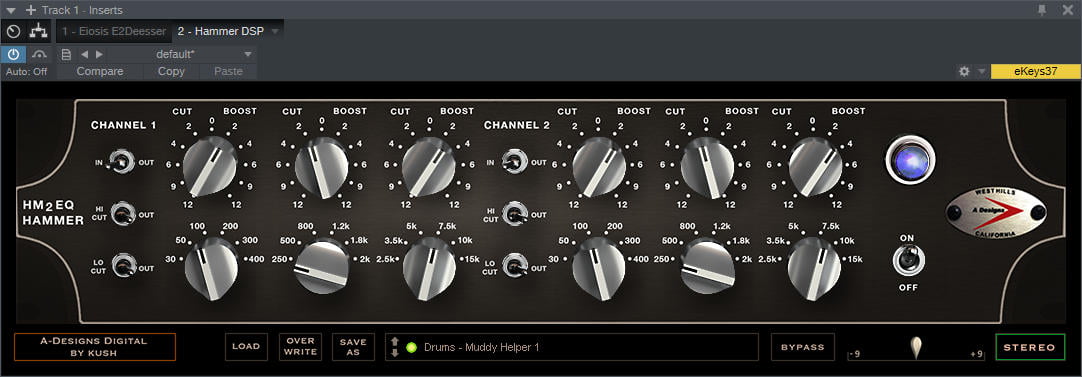Image resolution: width=1082 pixels, height=377 pixels.
Task: Click Channel 2 low band gain knob
Action: tap(598, 166)
